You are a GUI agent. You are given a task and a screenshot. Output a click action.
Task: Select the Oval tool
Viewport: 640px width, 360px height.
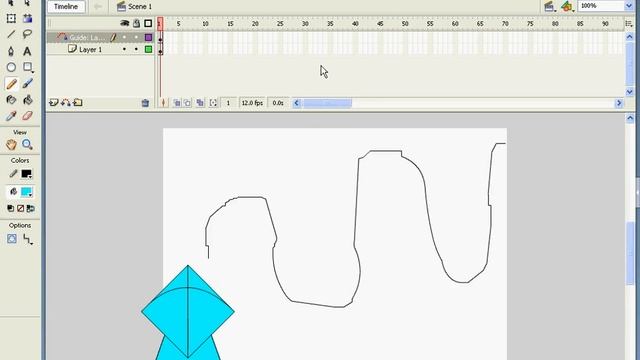tap(11, 67)
